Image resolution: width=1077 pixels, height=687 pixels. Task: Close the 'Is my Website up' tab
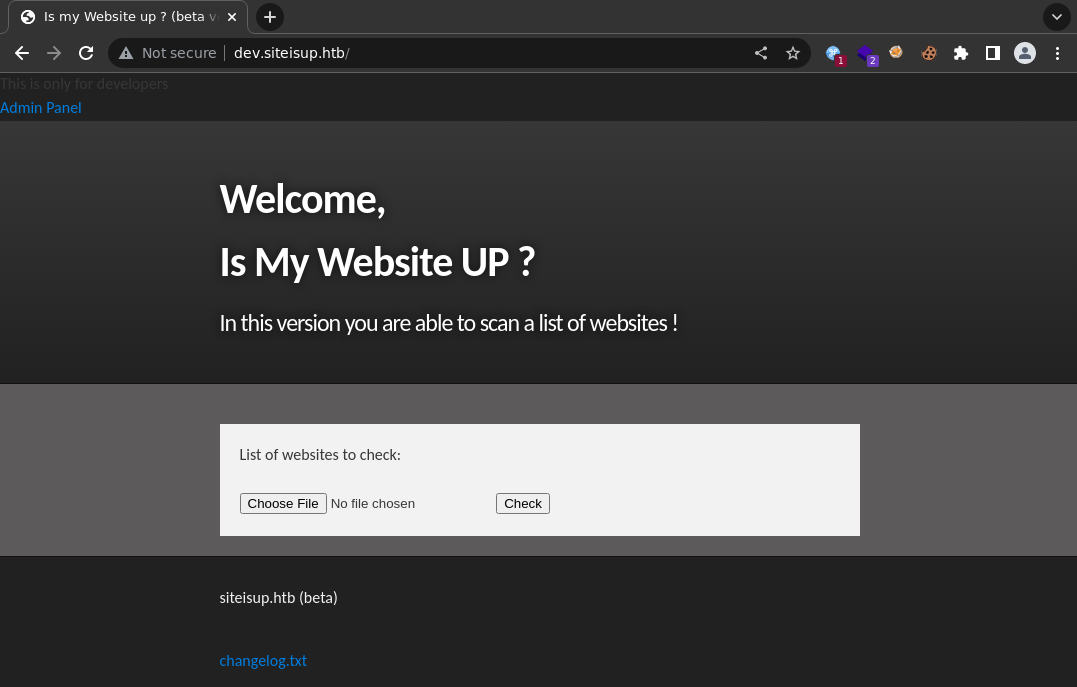233,17
